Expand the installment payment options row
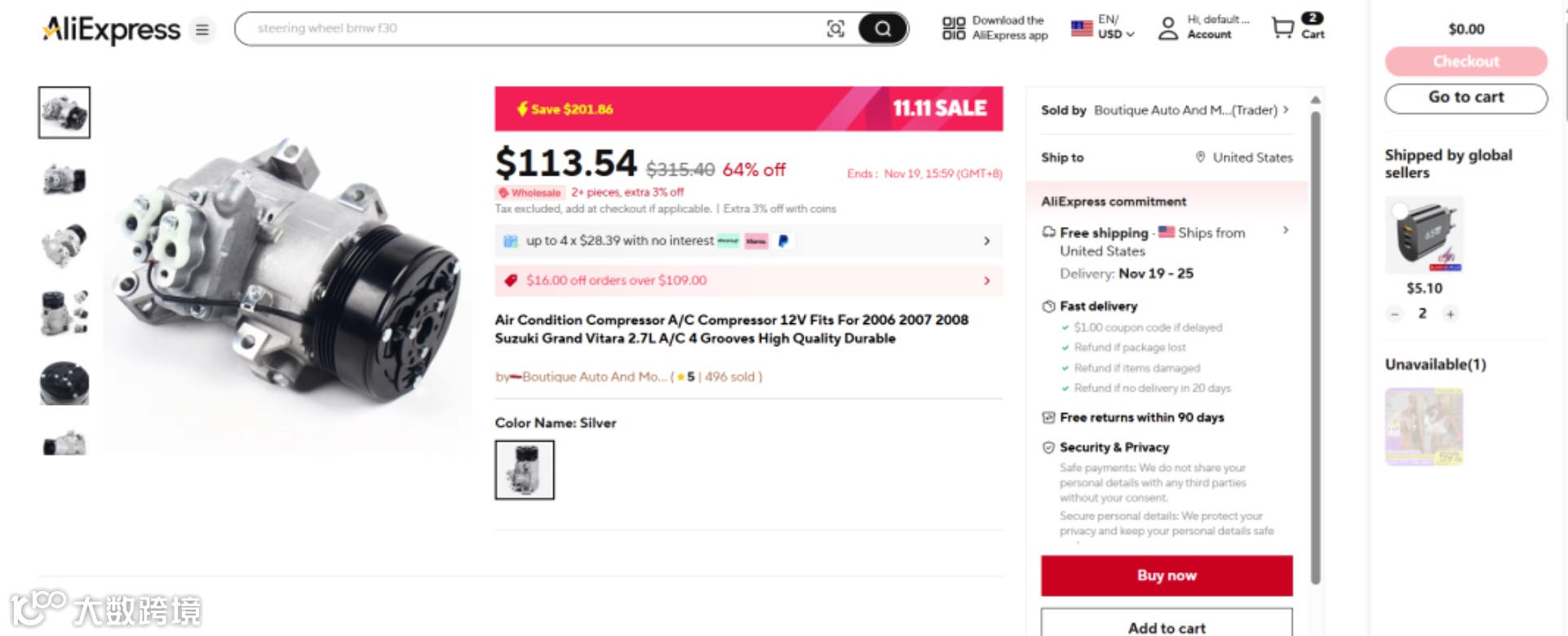 (986, 241)
